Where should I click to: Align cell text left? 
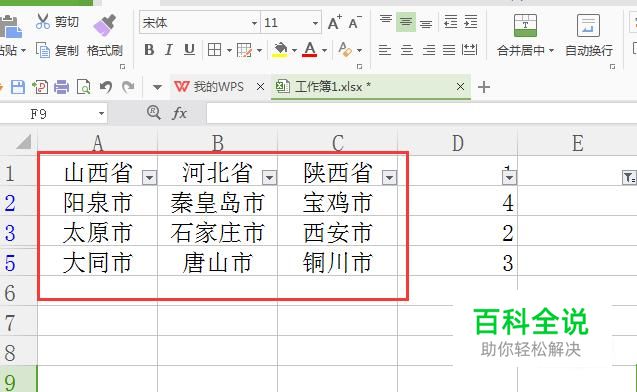tap(385, 50)
